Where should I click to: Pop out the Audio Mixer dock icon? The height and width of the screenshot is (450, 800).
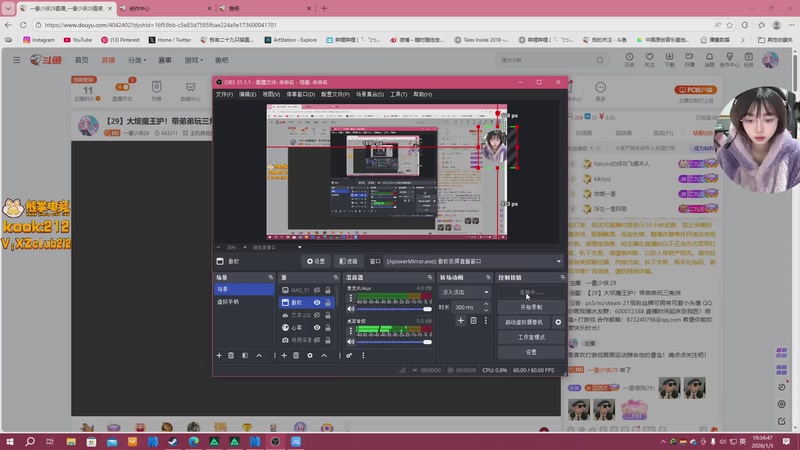point(430,278)
